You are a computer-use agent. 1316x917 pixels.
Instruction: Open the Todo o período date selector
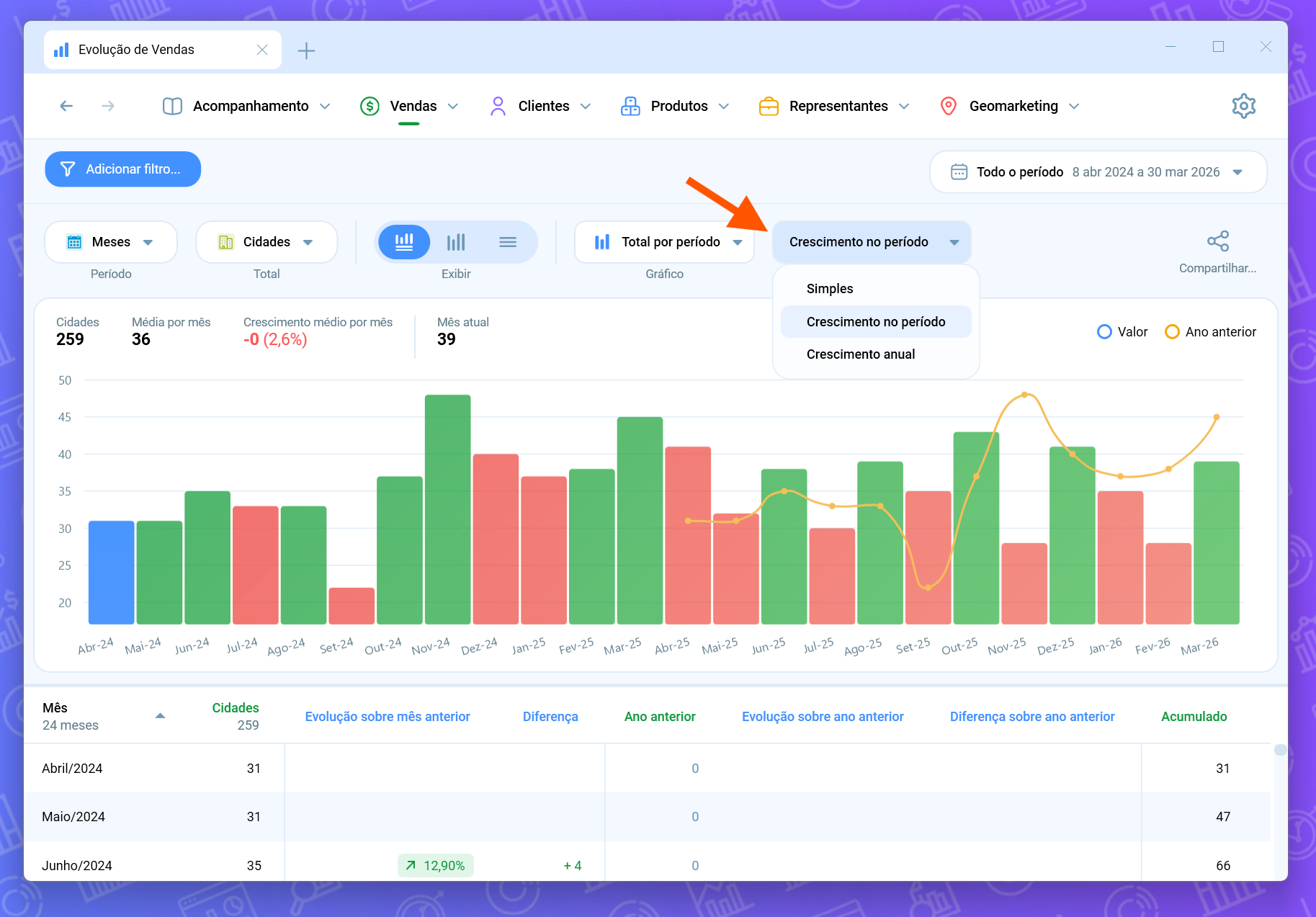[x=1098, y=172]
